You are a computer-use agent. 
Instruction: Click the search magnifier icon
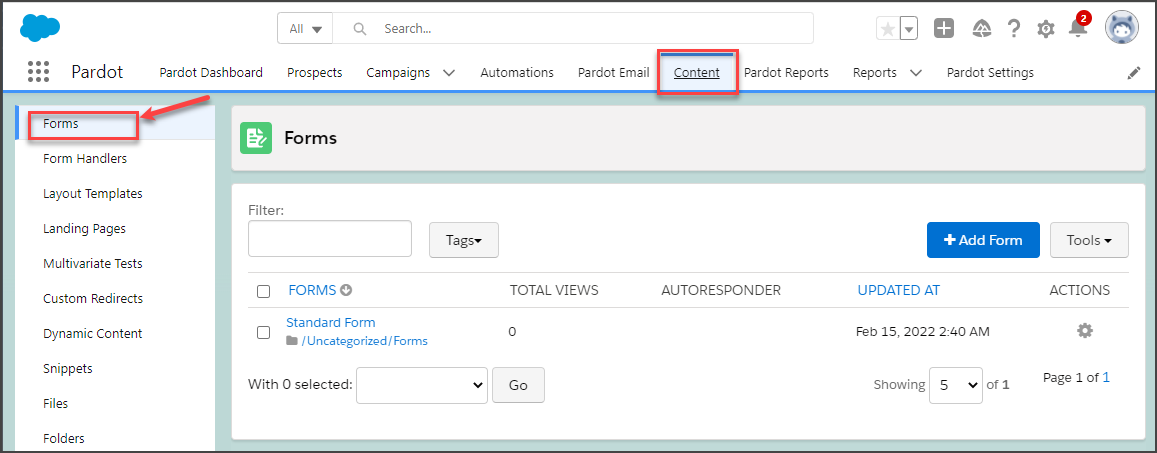coord(360,29)
